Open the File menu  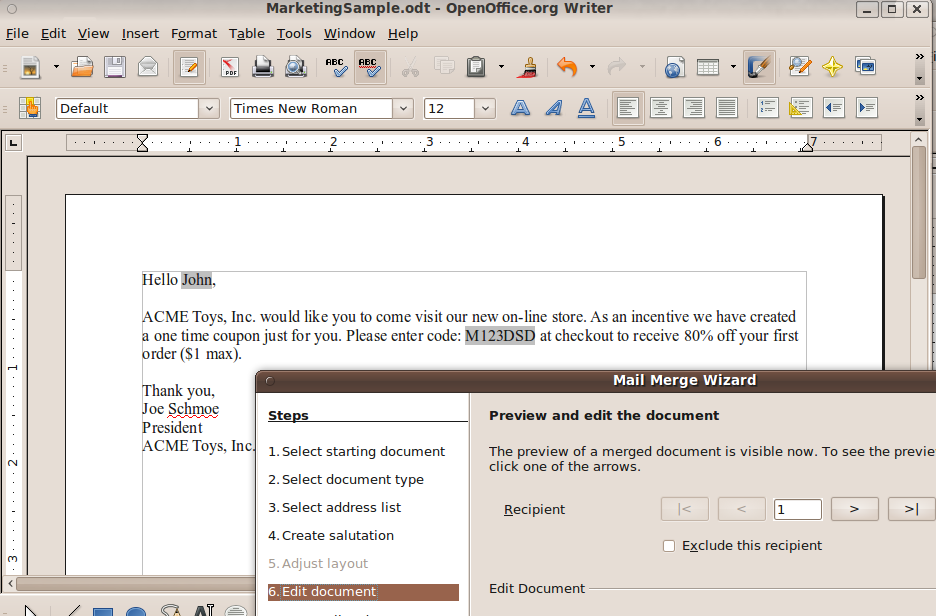17,34
